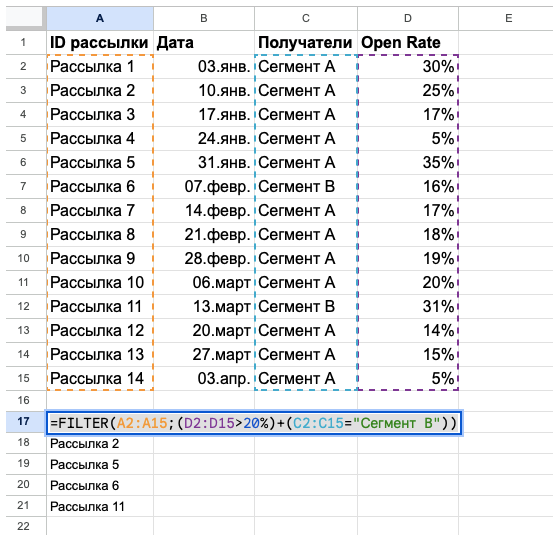
Task: Select column E header
Action: (x=508, y=18)
